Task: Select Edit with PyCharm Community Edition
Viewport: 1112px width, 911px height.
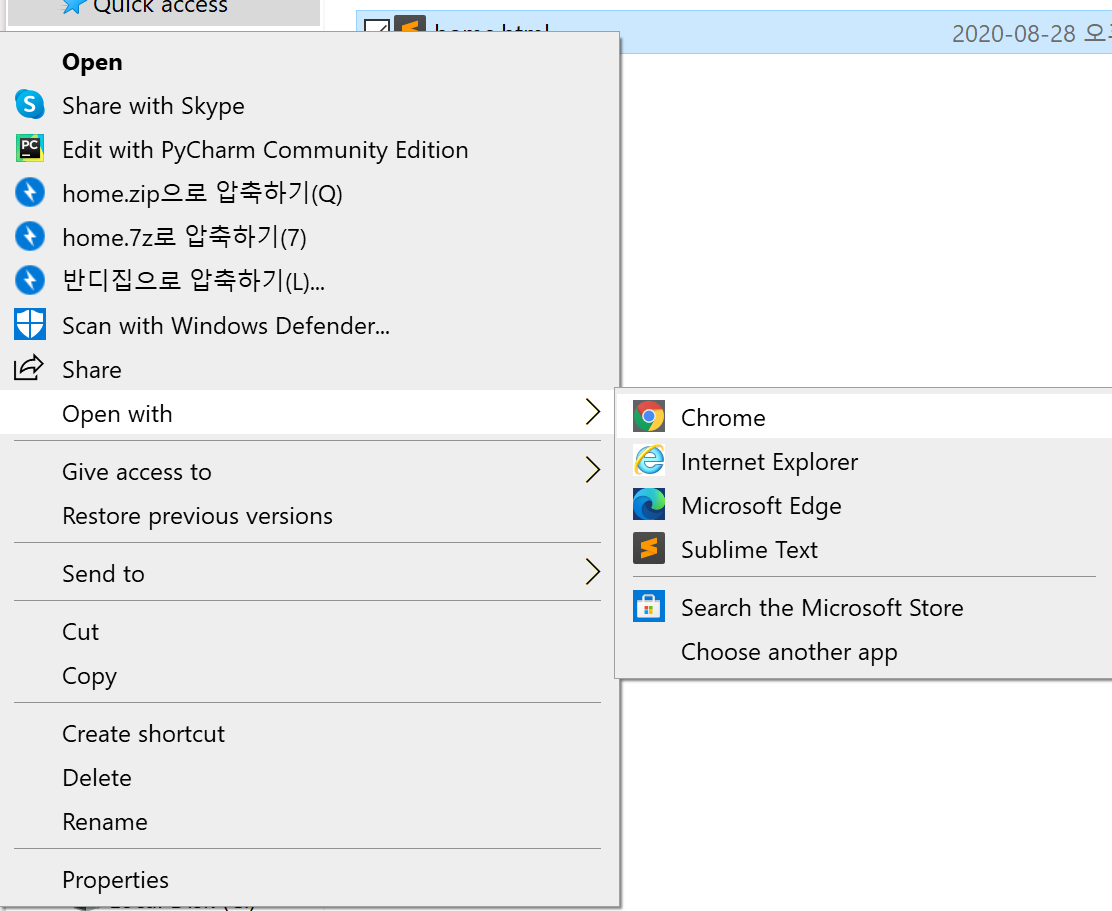Action: 309,150
